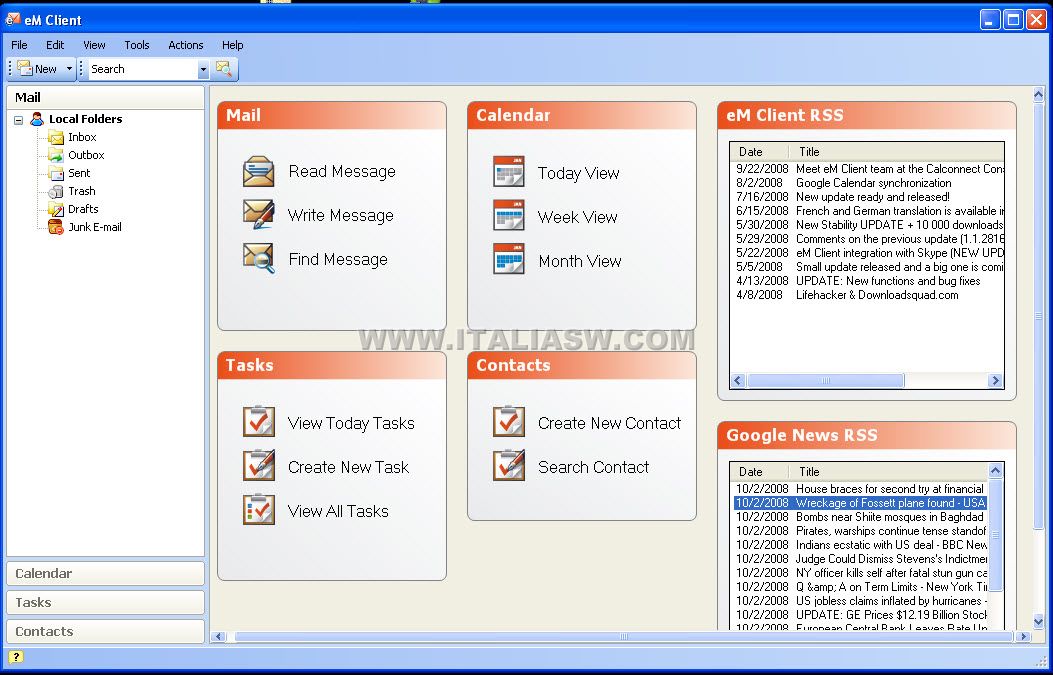Image resolution: width=1053 pixels, height=675 pixels.
Task: Click the Sent folder icon
Action: click(56, 173)
